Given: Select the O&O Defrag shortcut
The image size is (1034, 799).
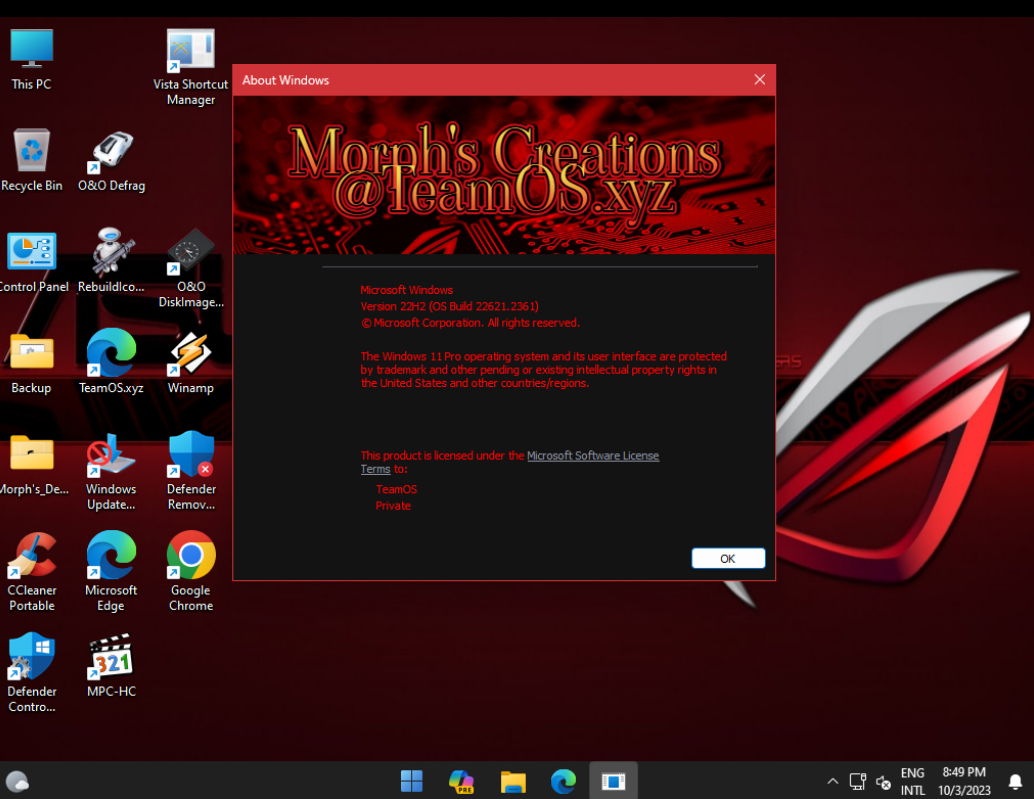Looking at the screenshot, I should [111, 160].
